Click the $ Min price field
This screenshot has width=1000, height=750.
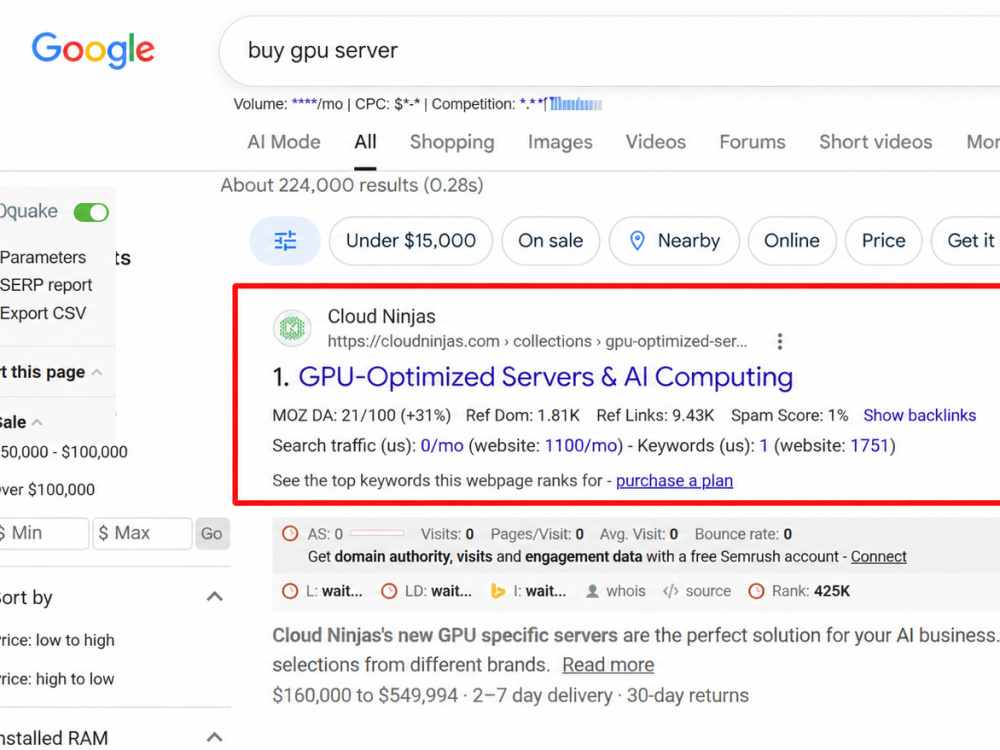click(43, 533)
